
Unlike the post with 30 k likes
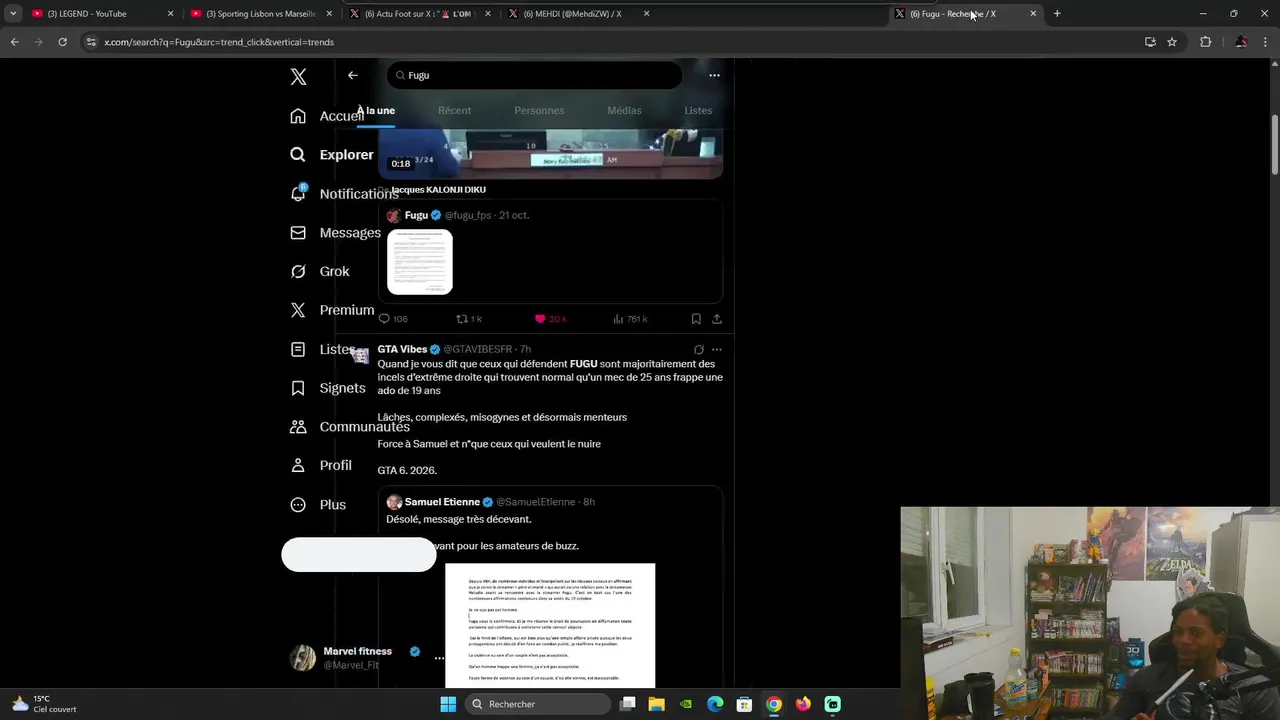(550, 319)
